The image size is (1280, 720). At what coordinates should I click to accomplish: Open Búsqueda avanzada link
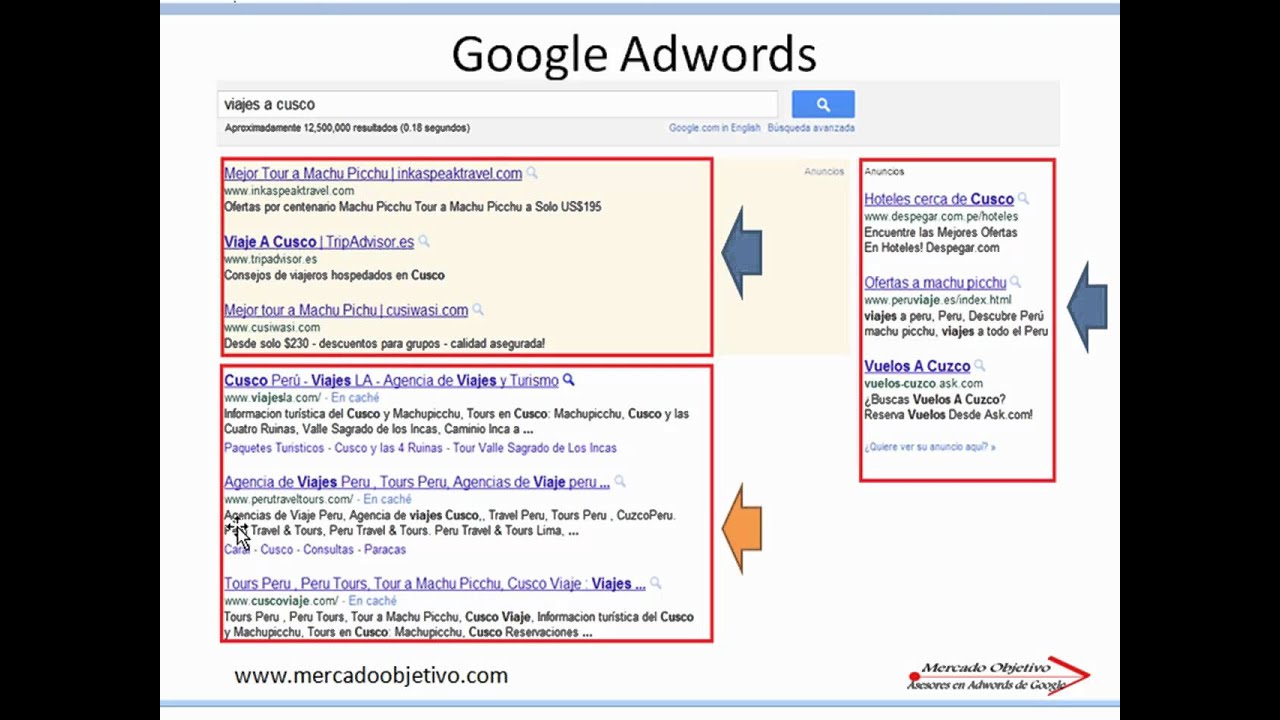811,128
